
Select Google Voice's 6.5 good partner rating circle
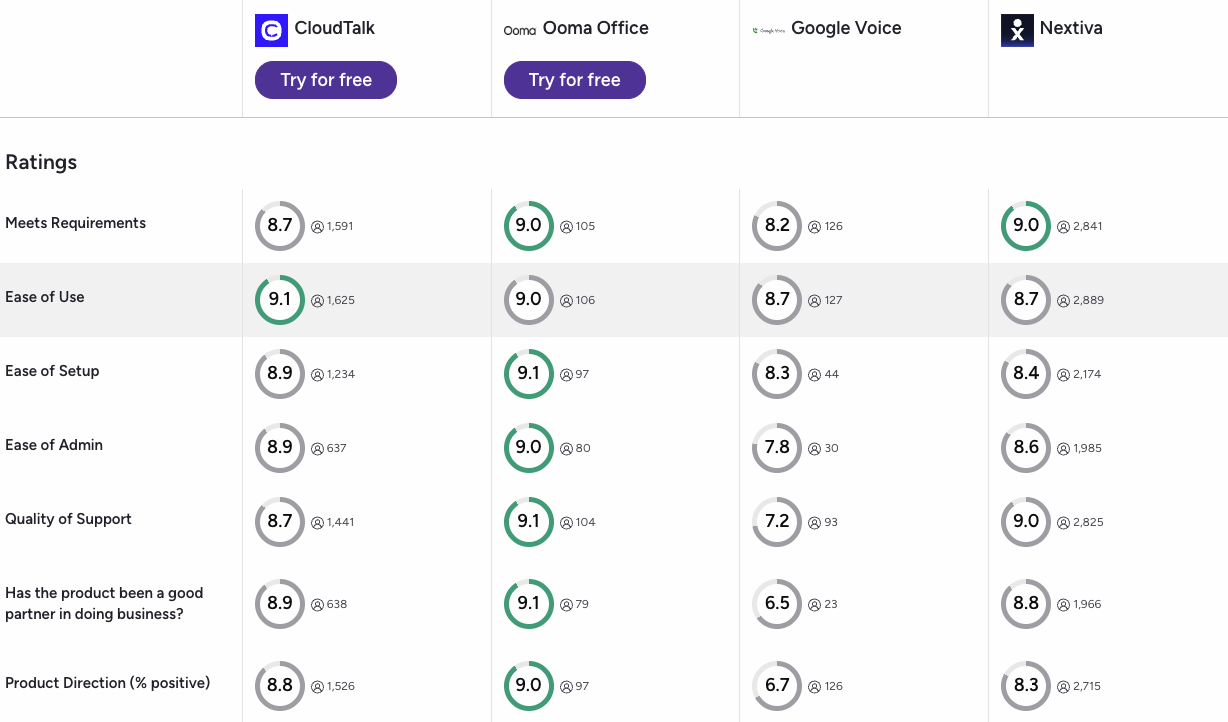777,603
